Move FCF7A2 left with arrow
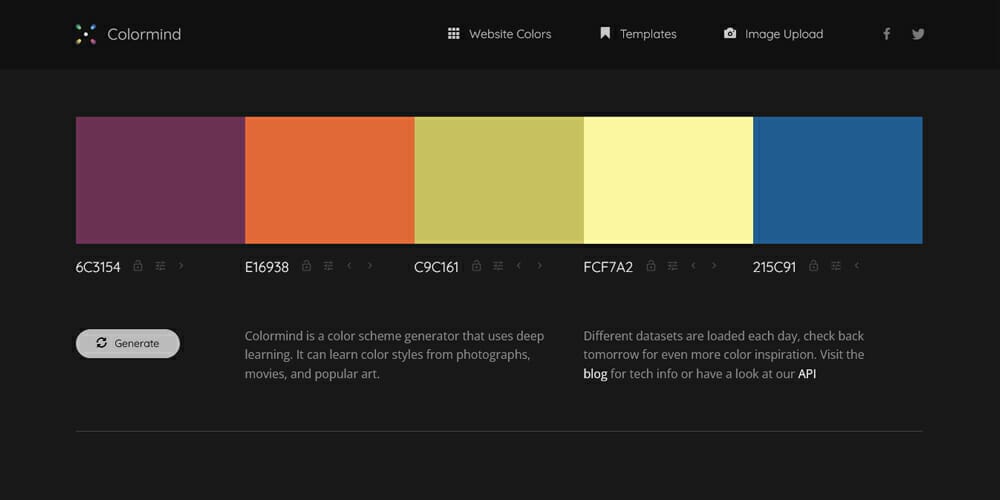The image size is (1000, 500). (693, 265)
